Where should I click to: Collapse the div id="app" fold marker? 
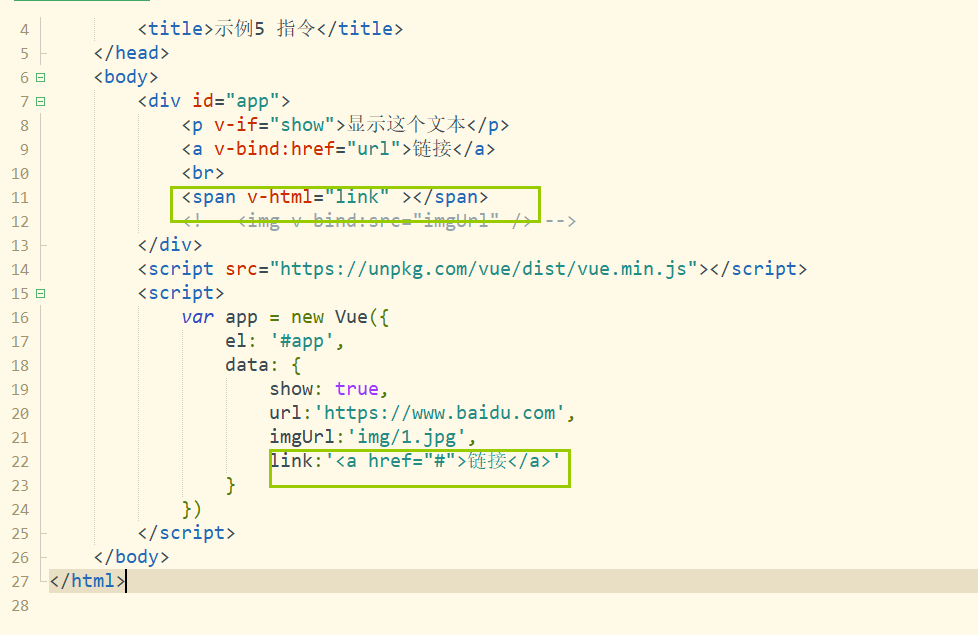click(39, 101)
